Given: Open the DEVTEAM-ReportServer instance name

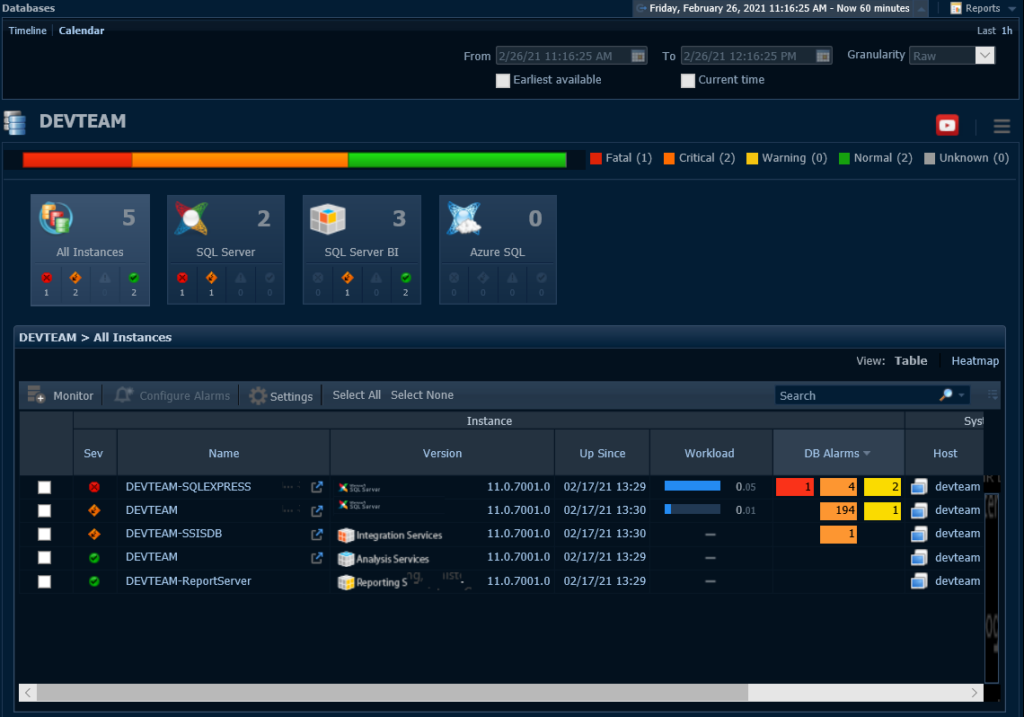Looking at the screenshot, I should 188,581.
